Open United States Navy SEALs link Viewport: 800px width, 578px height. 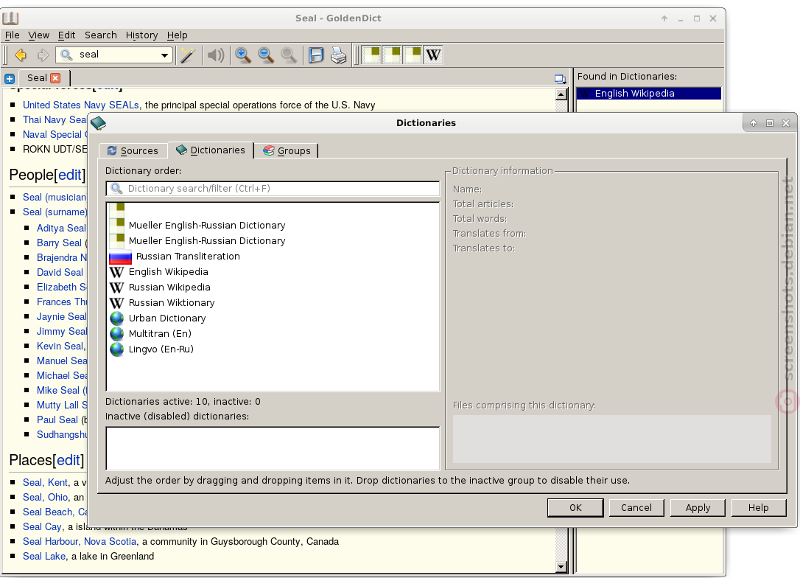[x=81, y=105]
